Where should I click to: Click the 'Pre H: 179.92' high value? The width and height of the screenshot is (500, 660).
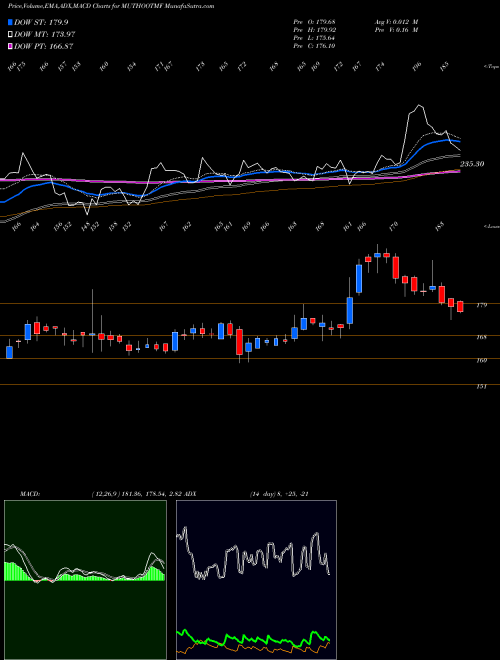coord(314,30)
